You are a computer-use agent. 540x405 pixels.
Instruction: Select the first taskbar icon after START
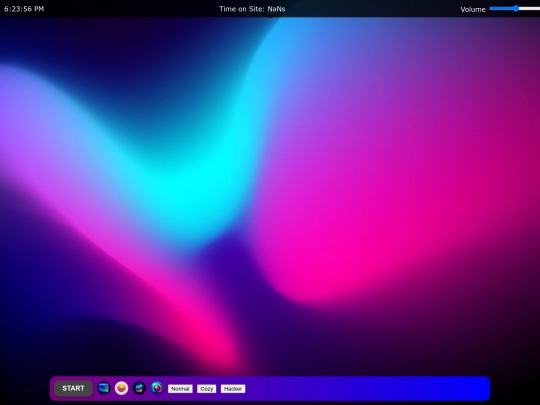[x=104, y=388]
